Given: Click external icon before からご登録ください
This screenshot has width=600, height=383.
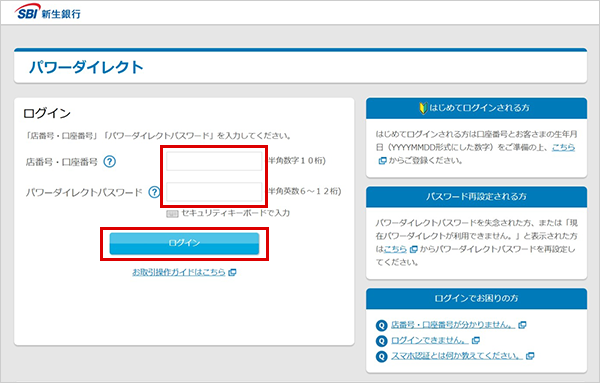Looking at the screenshot, I should [382, 161].
